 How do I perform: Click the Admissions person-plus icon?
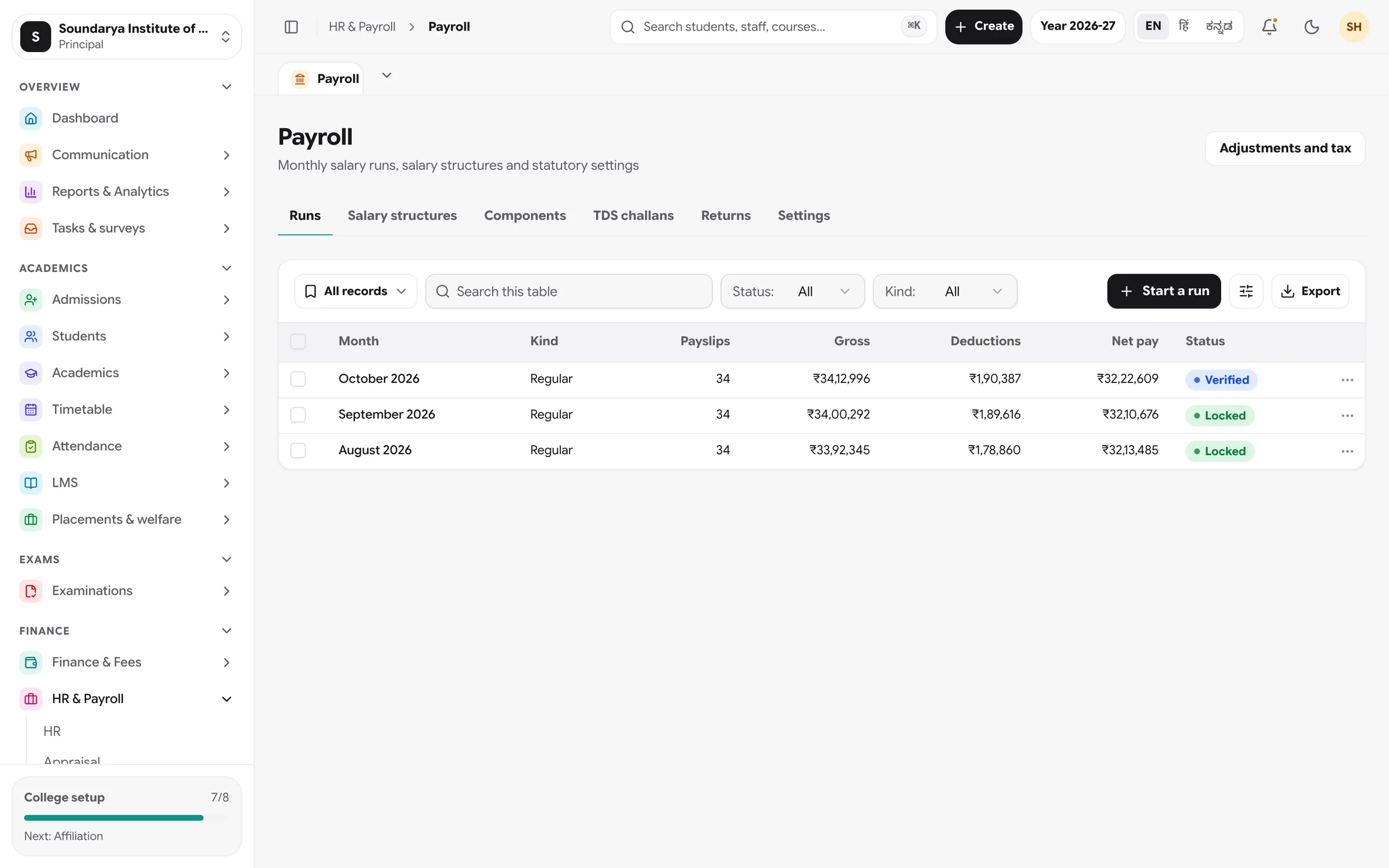(x=31, y=300)
